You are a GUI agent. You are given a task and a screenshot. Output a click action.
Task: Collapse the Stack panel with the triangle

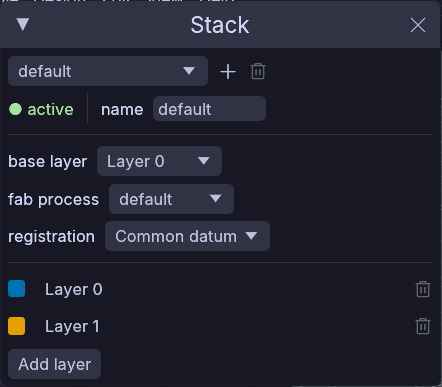[23, 24]
